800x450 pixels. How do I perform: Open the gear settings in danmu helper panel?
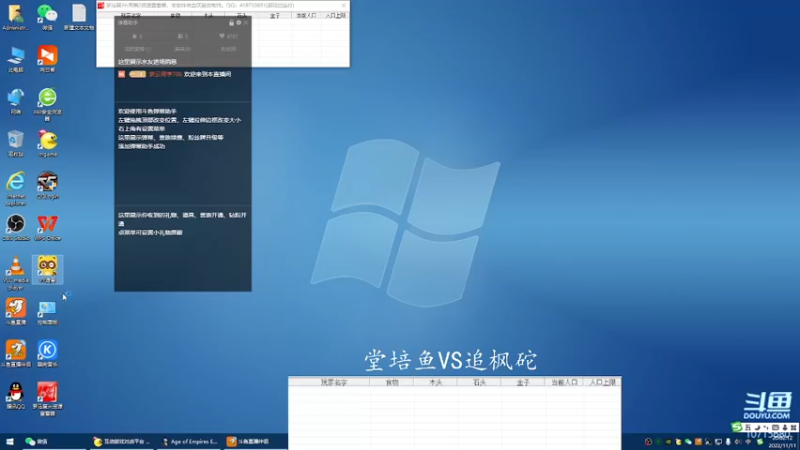[x=239, y=23]
